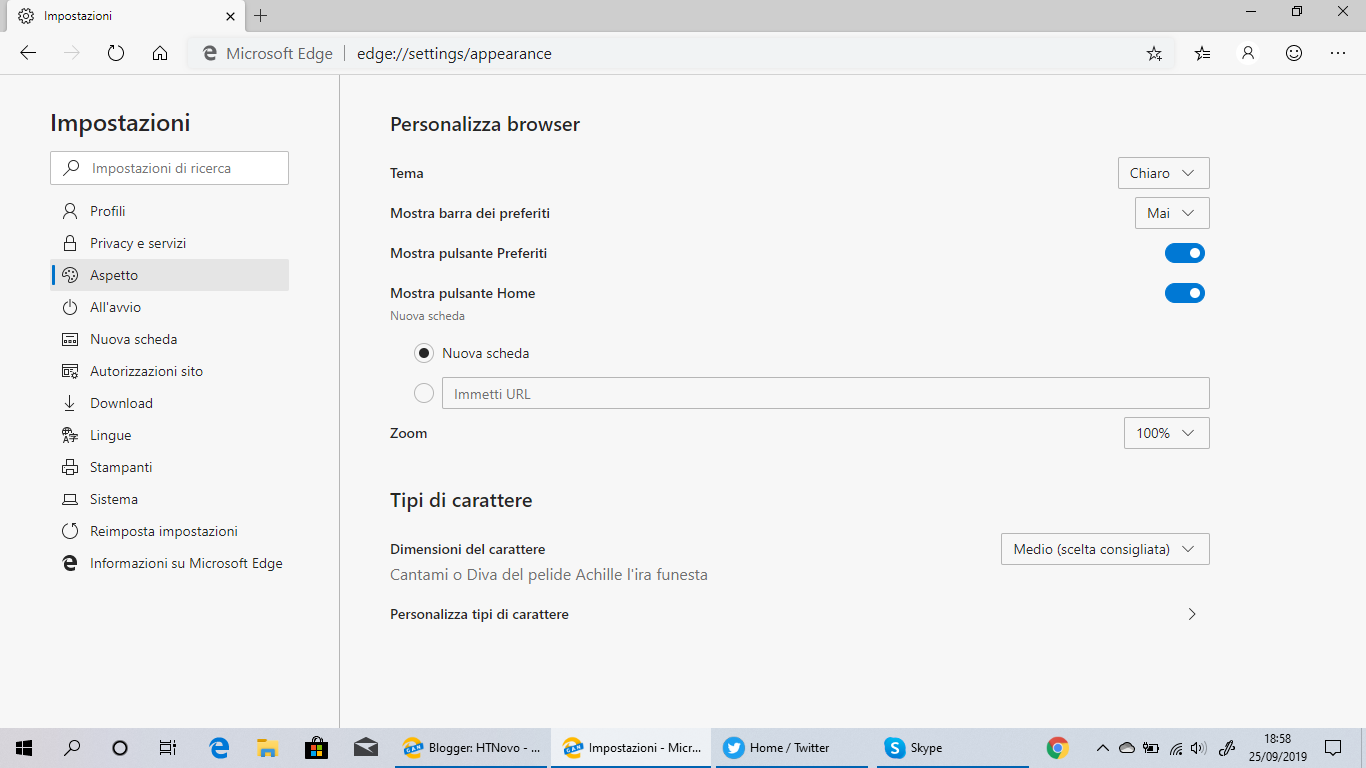This screenshot has height=768, width=1366.
Task: Open a new tab with the plus button
Action: tap(261, 16)
